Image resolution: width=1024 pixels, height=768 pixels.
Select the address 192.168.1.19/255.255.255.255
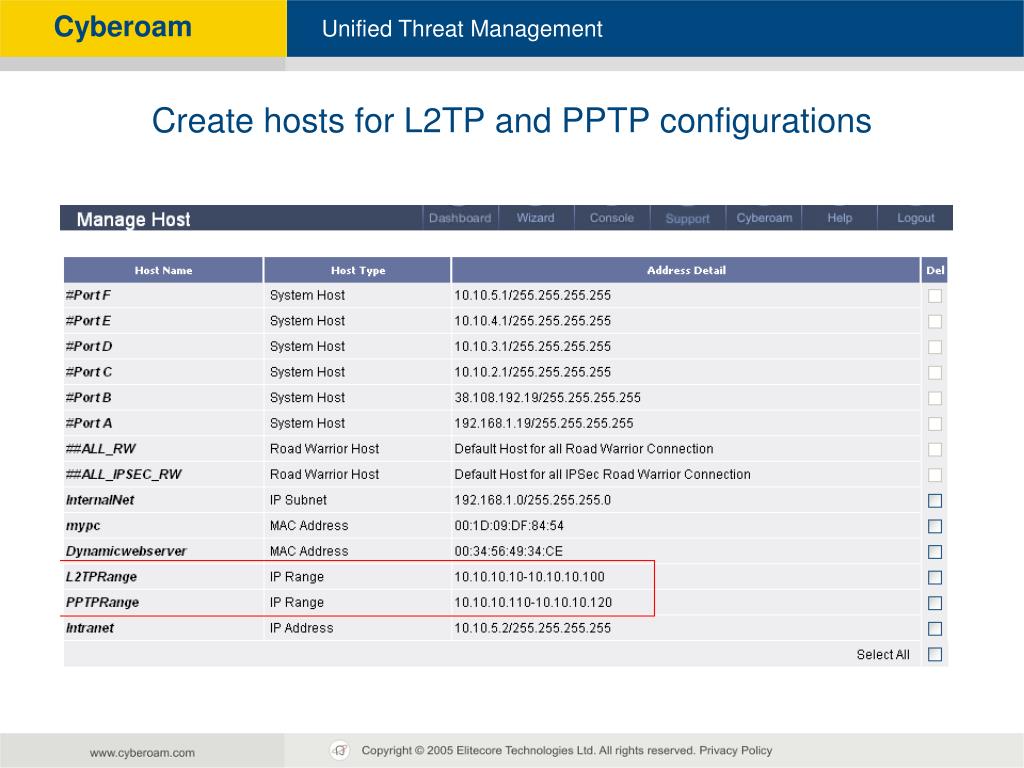pos(544,423)
